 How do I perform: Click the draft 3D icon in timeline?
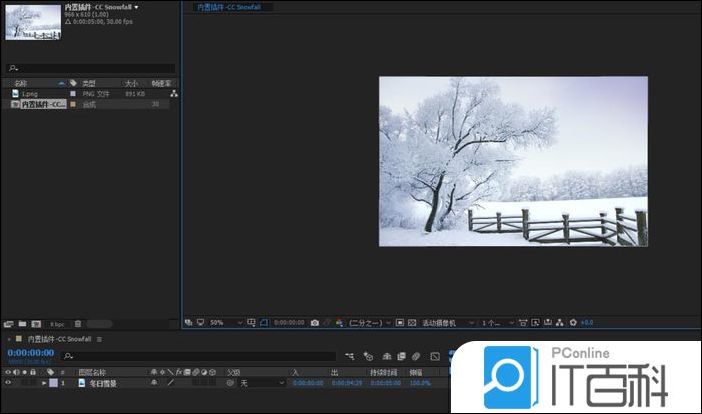click(368, 356)
